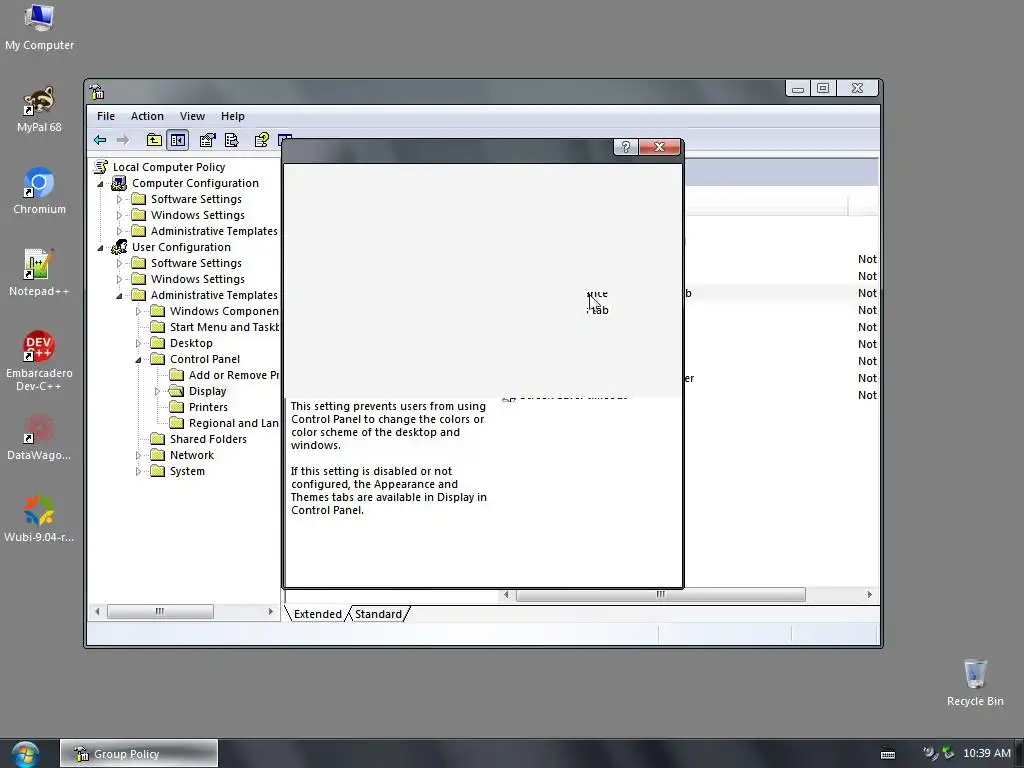Click the Add or Remove Programs folder icon
Image resolution: width=1024 pixels, height=768 pixels.
176,375
